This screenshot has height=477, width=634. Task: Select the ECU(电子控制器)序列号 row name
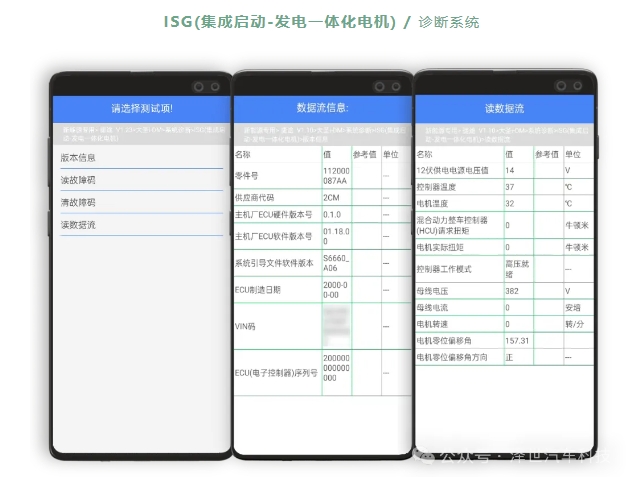(x=276, y=373)
